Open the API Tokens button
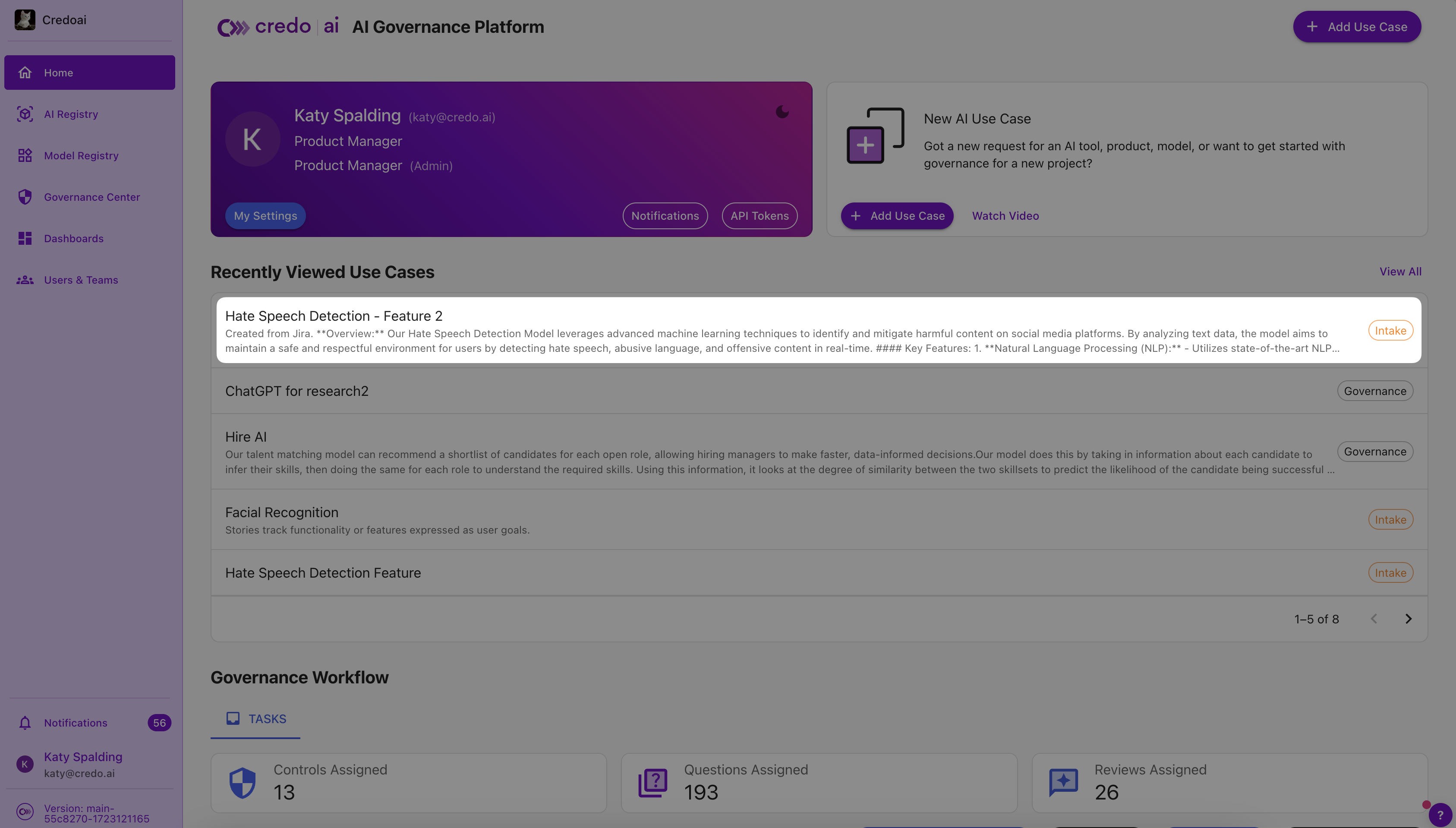The image size is (1456, 828). pos(759,216)
